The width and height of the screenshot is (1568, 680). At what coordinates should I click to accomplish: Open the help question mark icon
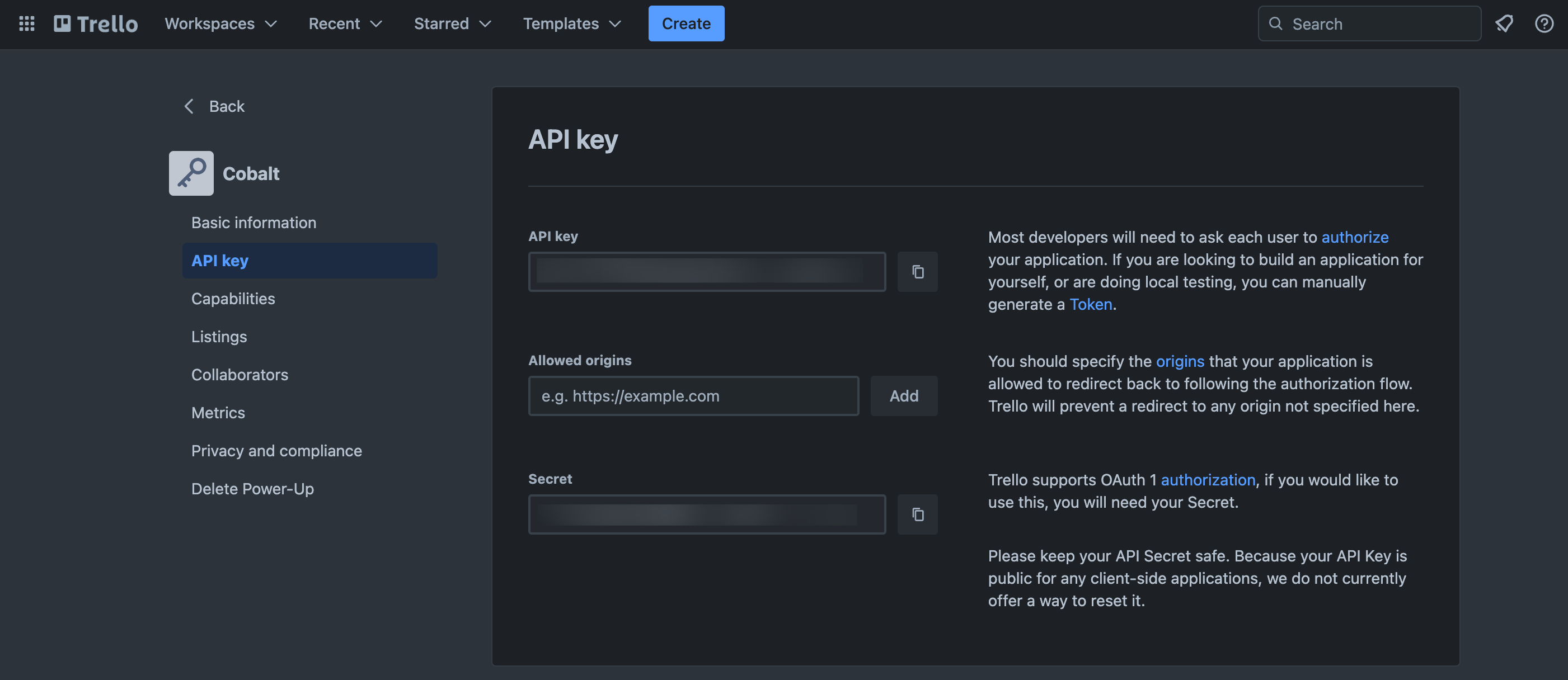(x=1543, y=23)
